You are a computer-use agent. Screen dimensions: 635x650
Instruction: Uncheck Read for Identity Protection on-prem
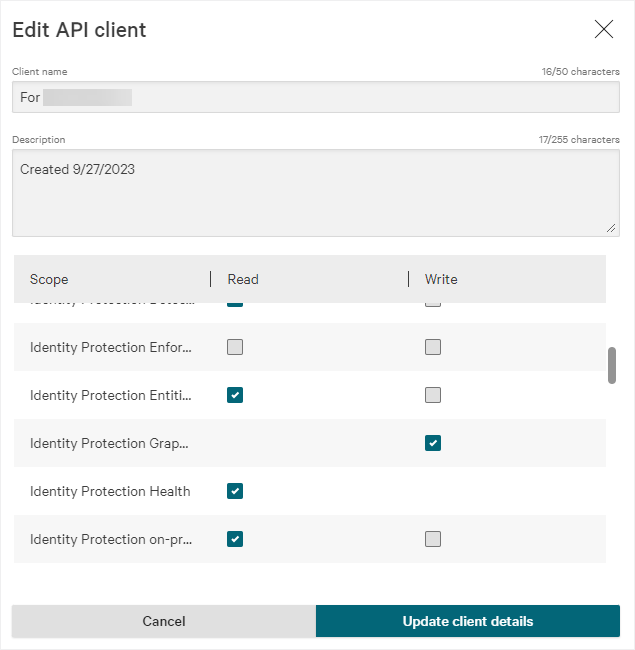[235, 539]
